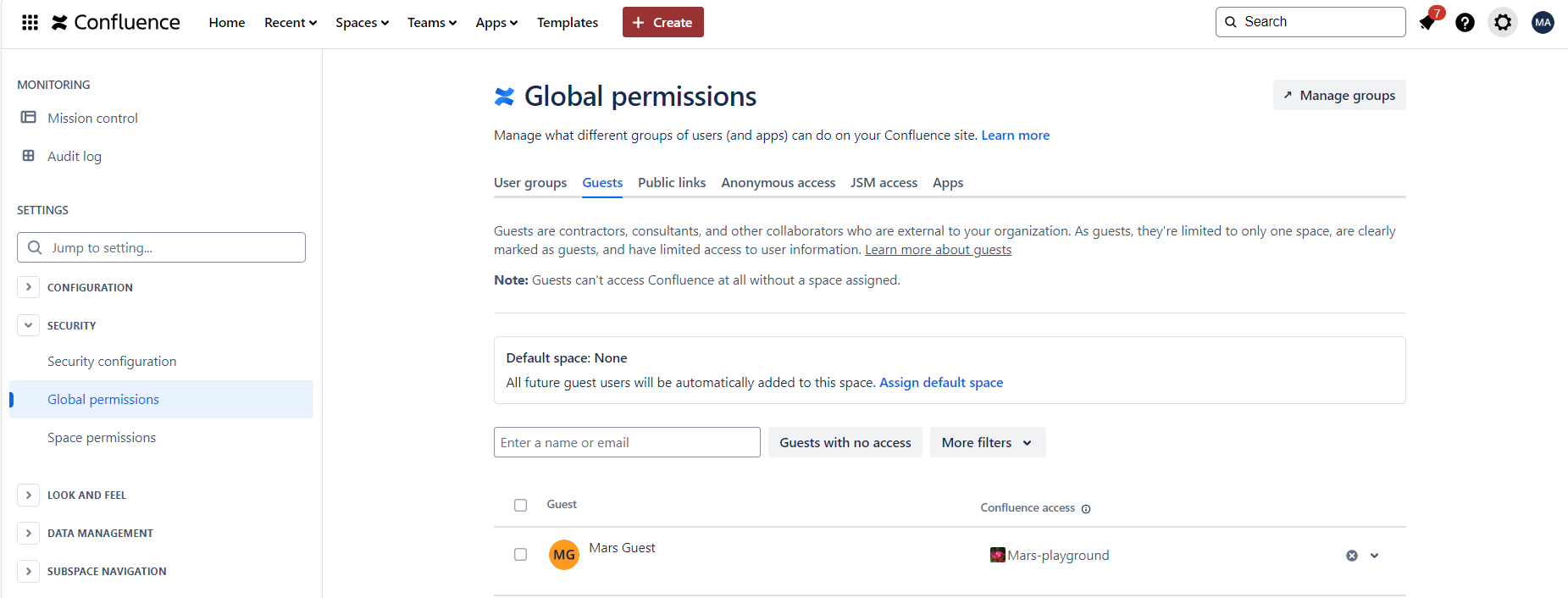Collapse the Security settings section
This screenshot has width=1568, height=598.
coord(28,325)
